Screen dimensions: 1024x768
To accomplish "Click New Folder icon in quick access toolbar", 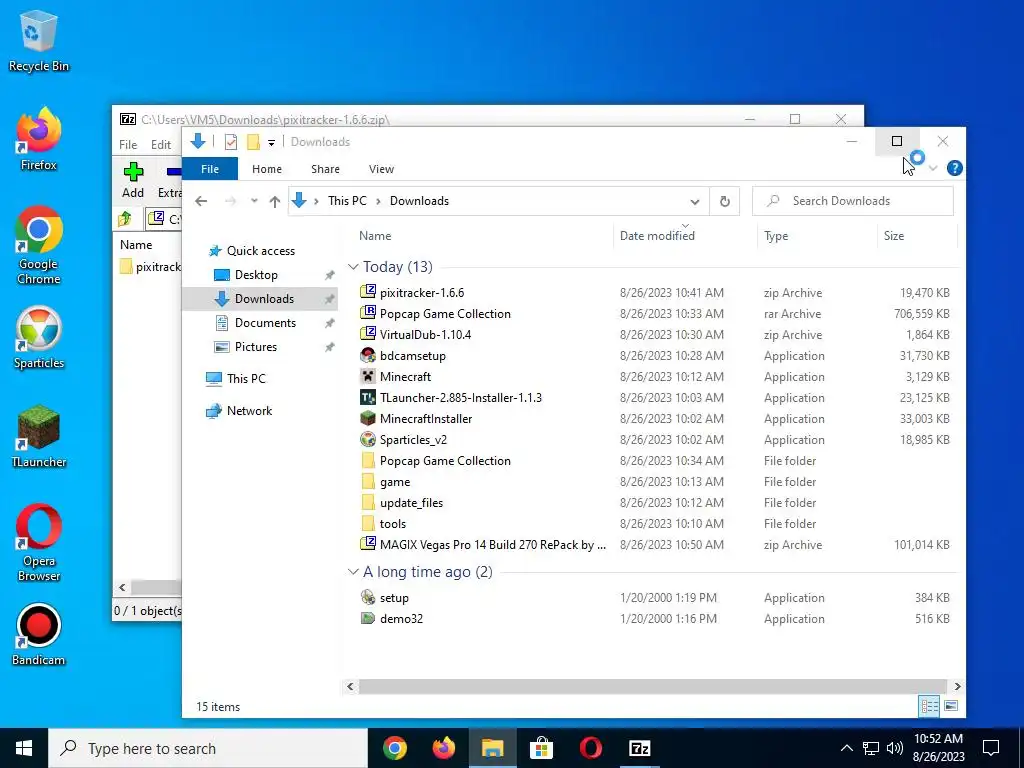I will [253, 142].
